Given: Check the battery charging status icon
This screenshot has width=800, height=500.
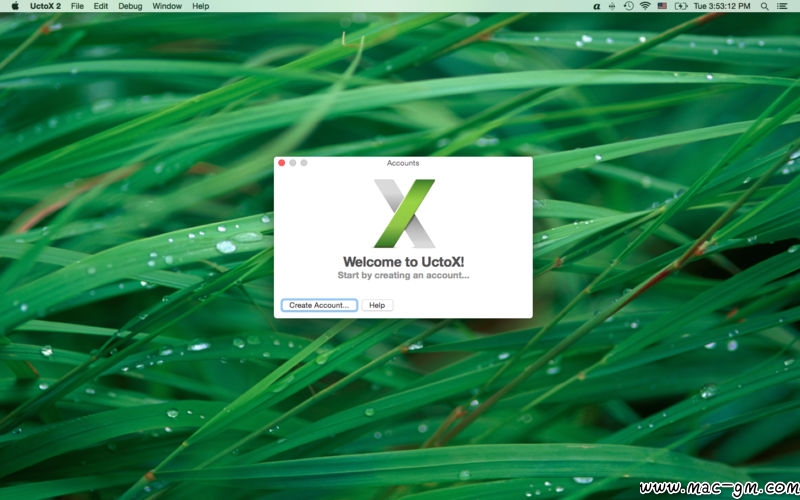Looking at the screenshot, I should point(681,6).
